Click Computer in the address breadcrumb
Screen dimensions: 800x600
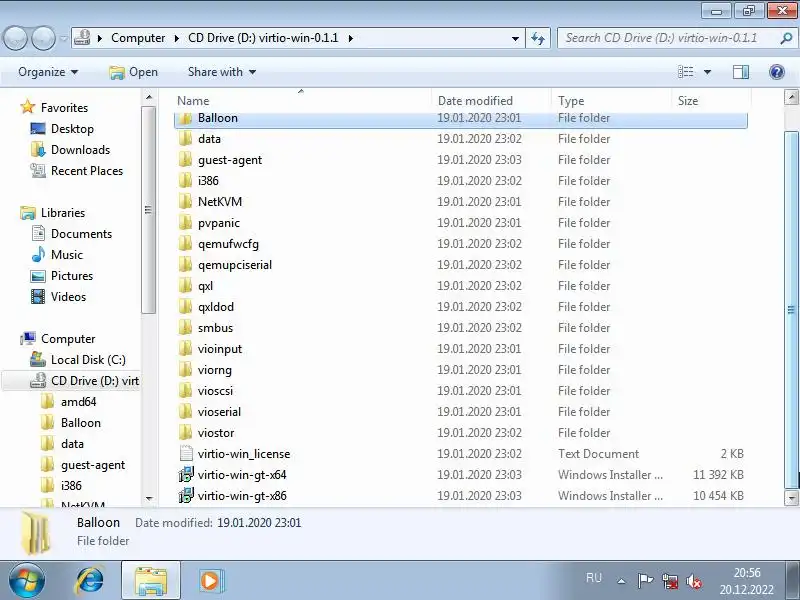(138, 38)
